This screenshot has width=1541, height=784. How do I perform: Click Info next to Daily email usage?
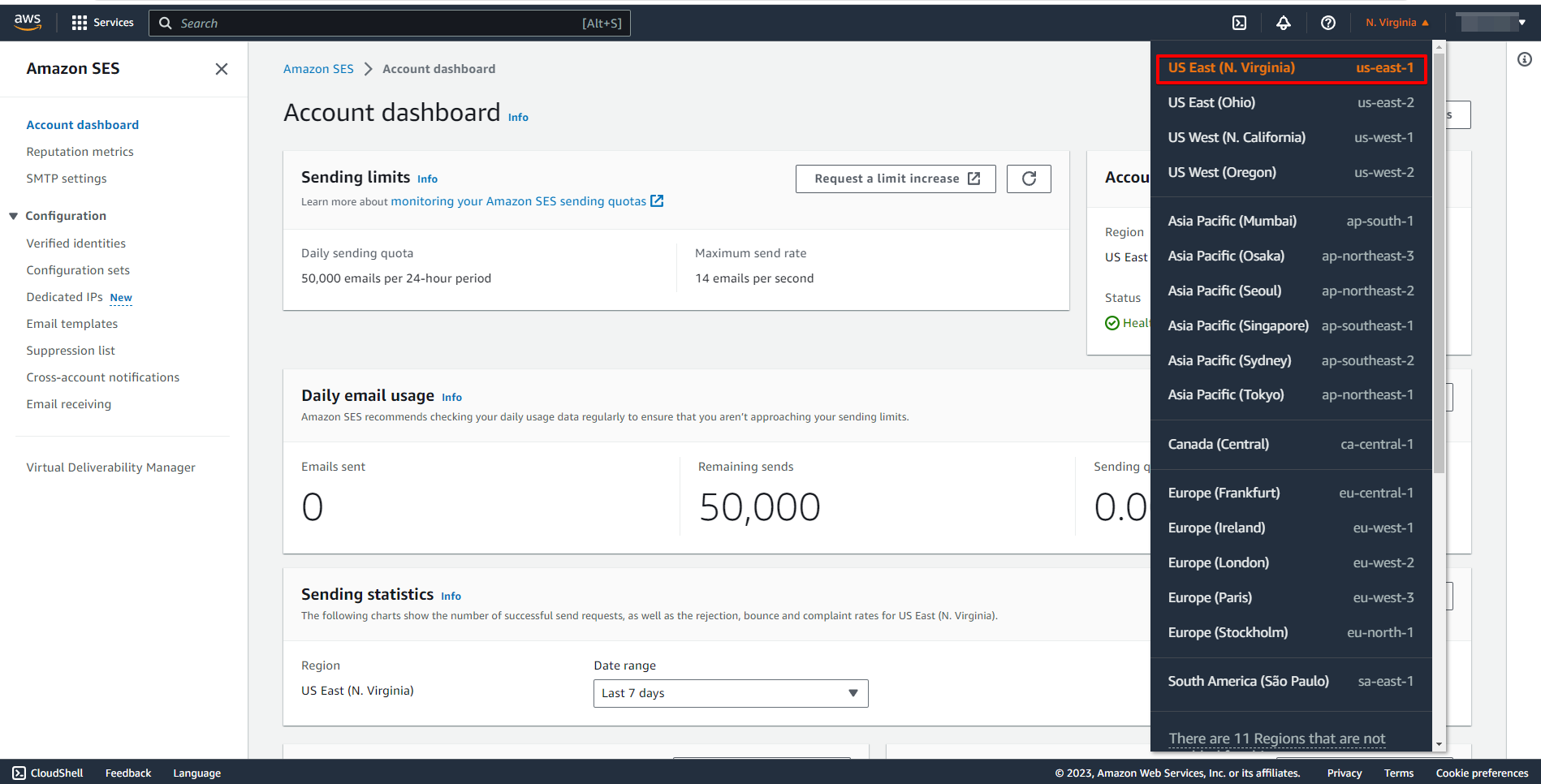coord(451,398)
